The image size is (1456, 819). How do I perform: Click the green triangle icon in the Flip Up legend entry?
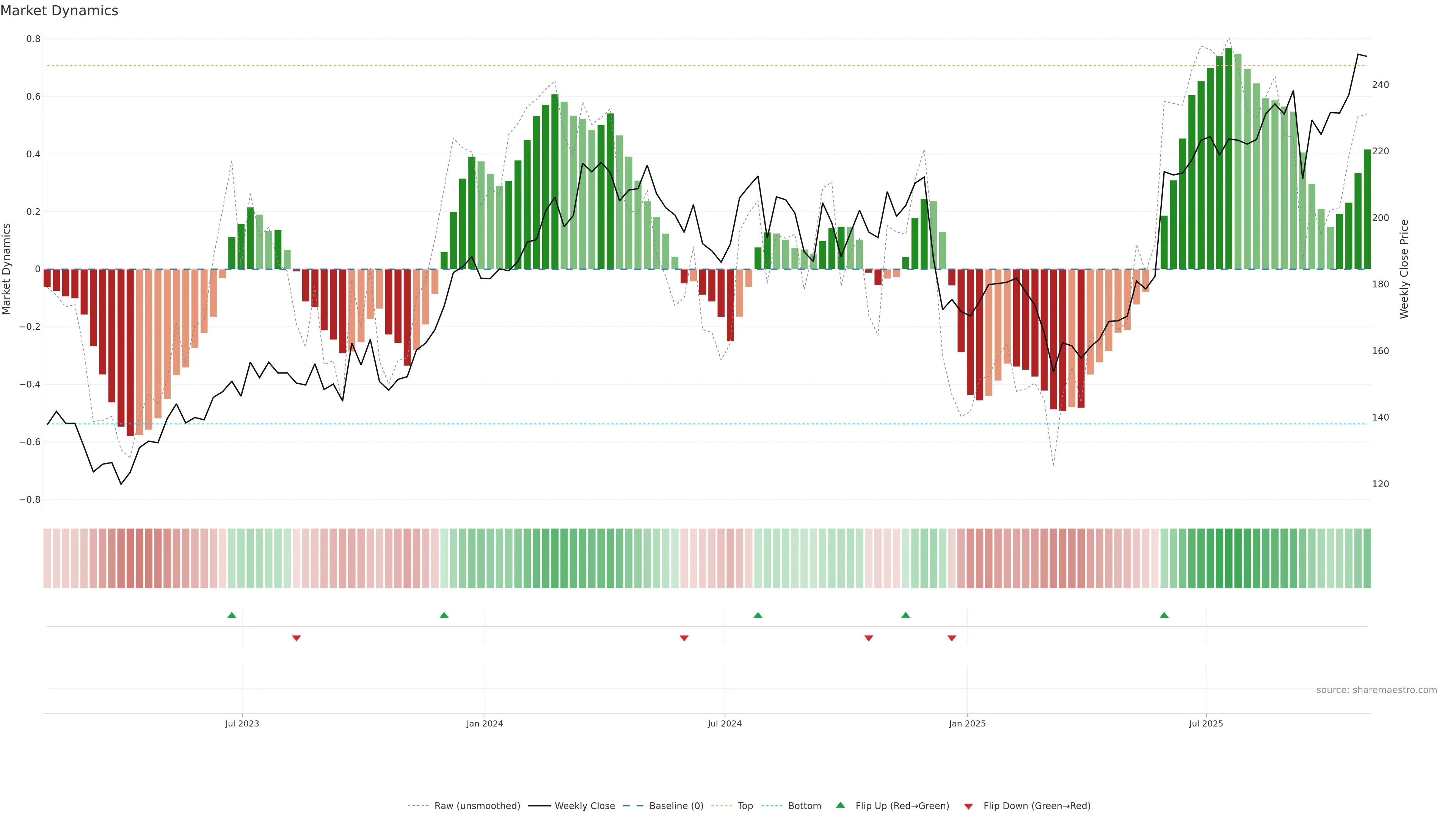(841, 805)
